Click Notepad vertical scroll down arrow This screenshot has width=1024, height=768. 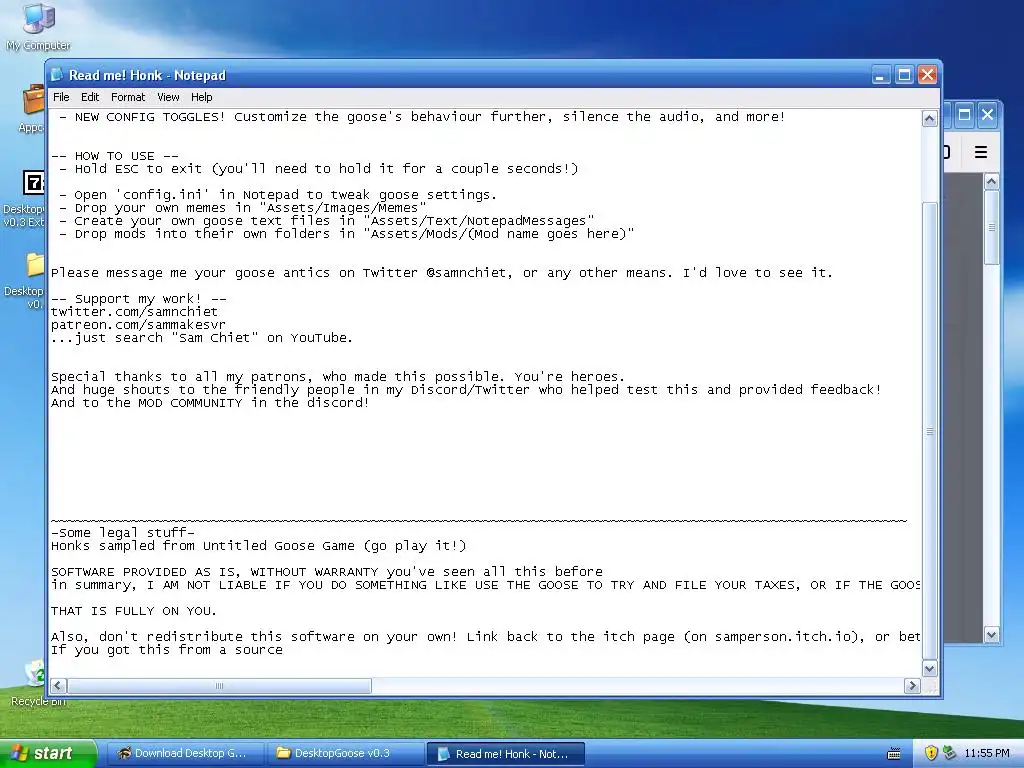[x=929, y=668]
